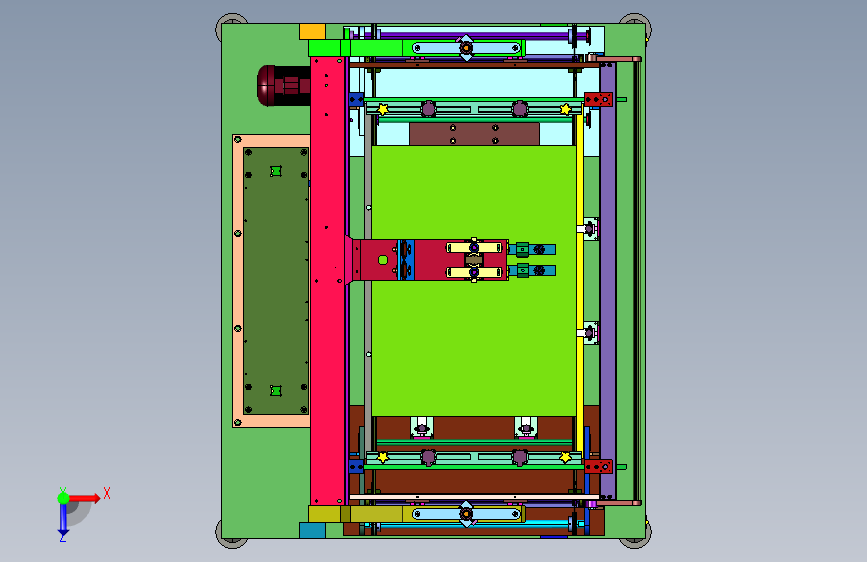This screenshot has height=562, width=867.
Task: Select the top slotted light-blue bar
Action: pos(467,48)
